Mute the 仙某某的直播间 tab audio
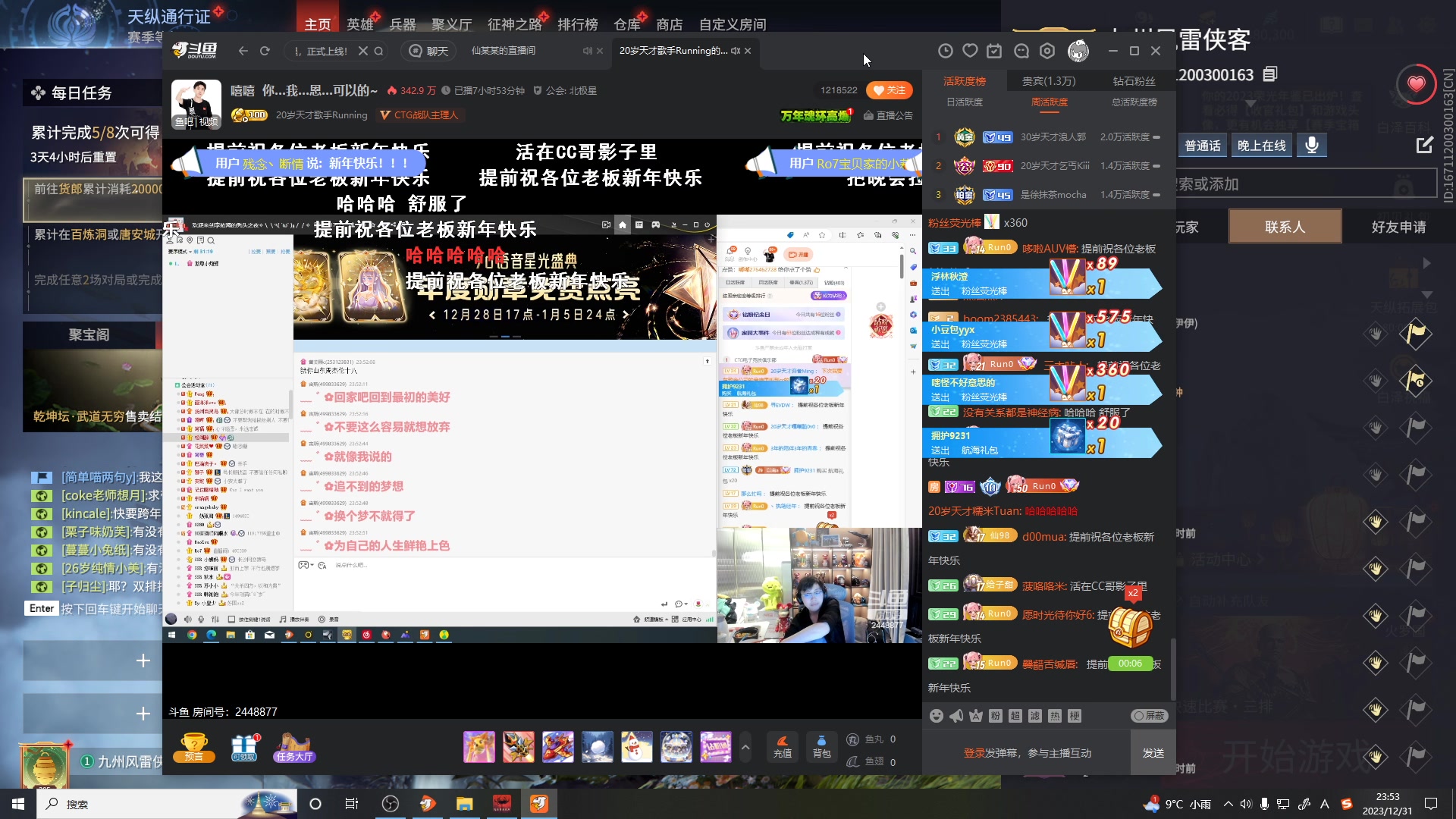Screen dimensions: 1456x819 pos(587,51)
